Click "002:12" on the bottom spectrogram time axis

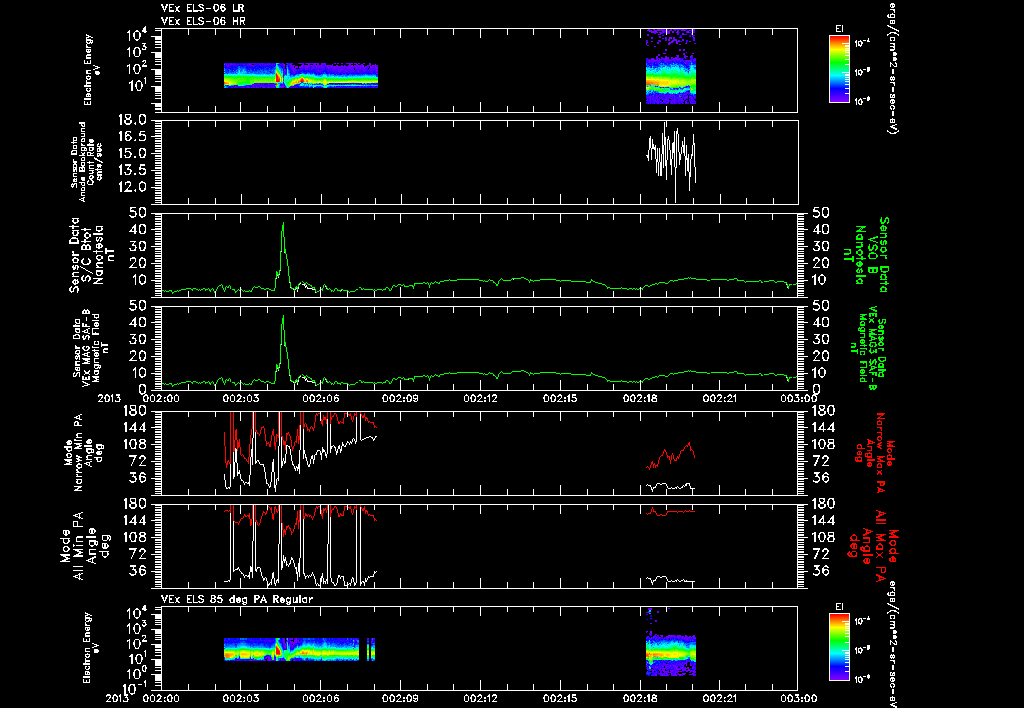[x=481, y=698]
